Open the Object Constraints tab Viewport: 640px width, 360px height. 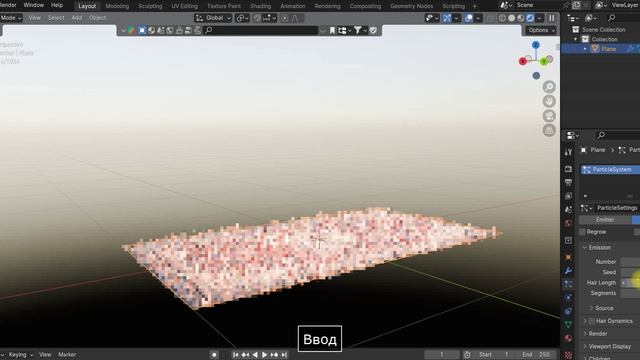[x=568, y=311]
